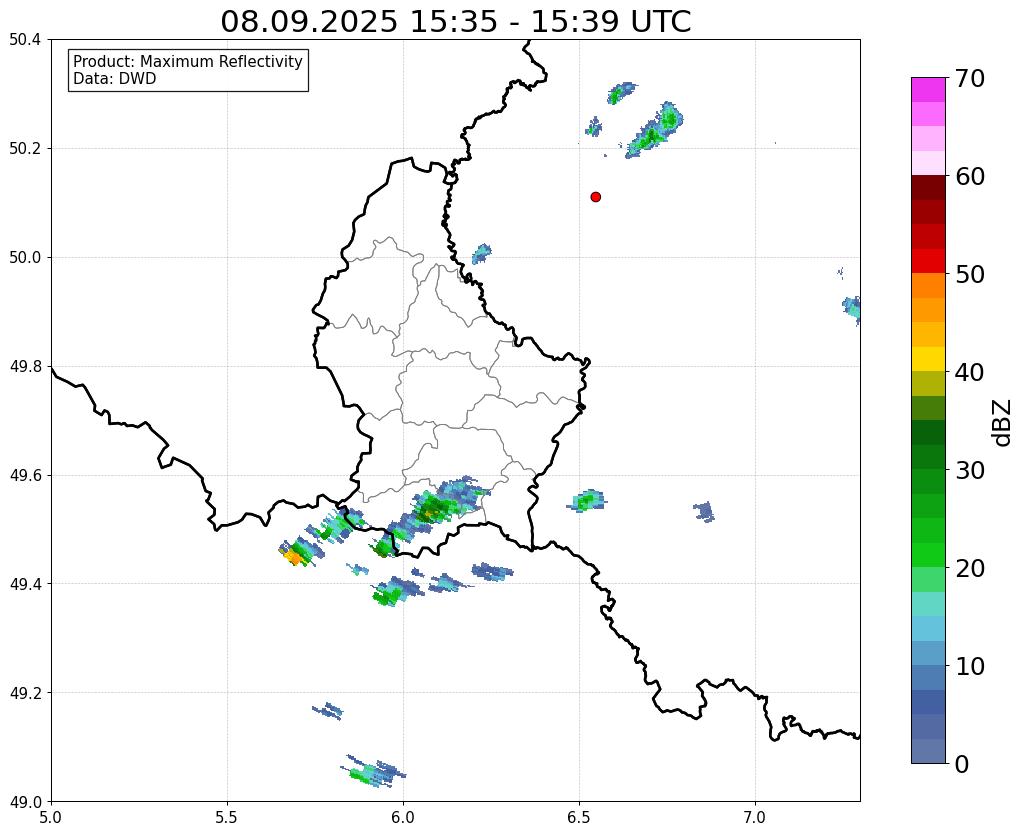Click the bottom slate-blue colorbar segment at 0
Screen dimensions: 1023x834
tap(928, 751)
